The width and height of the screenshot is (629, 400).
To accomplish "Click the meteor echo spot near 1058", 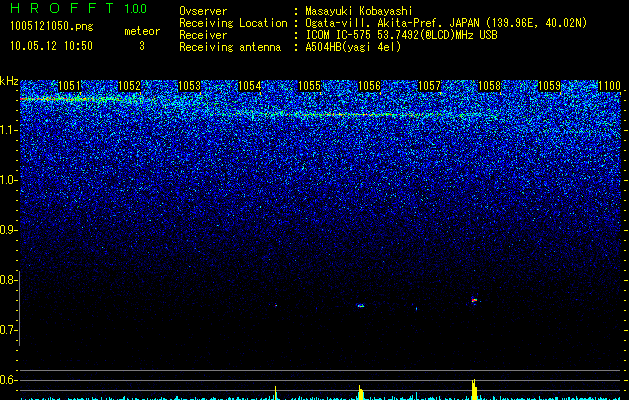I will pos(475,300).
